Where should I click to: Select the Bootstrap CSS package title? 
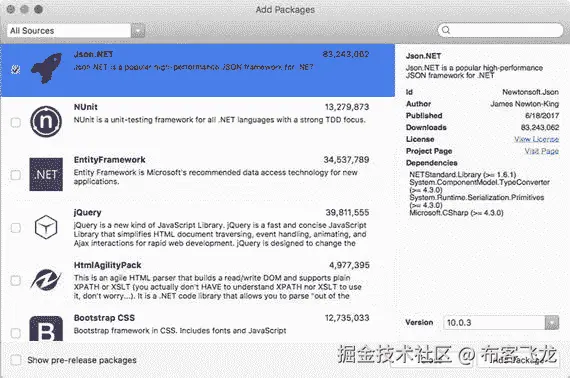coord(104,318)
